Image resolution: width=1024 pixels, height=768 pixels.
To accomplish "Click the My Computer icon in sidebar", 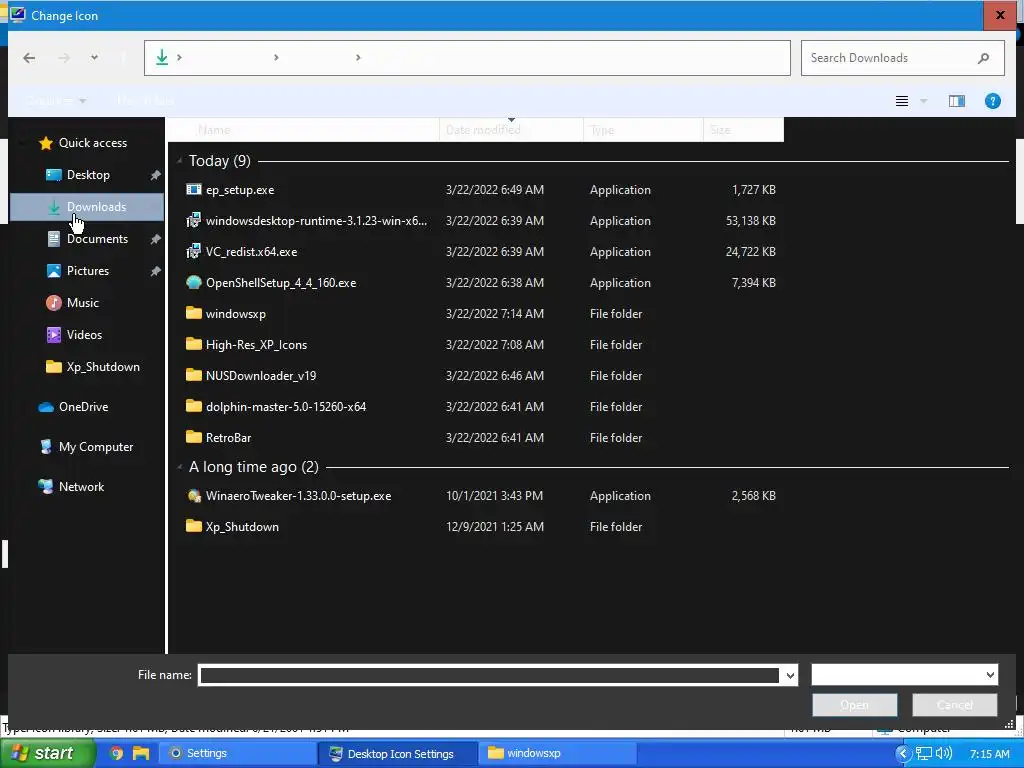I will pos(46,447).
